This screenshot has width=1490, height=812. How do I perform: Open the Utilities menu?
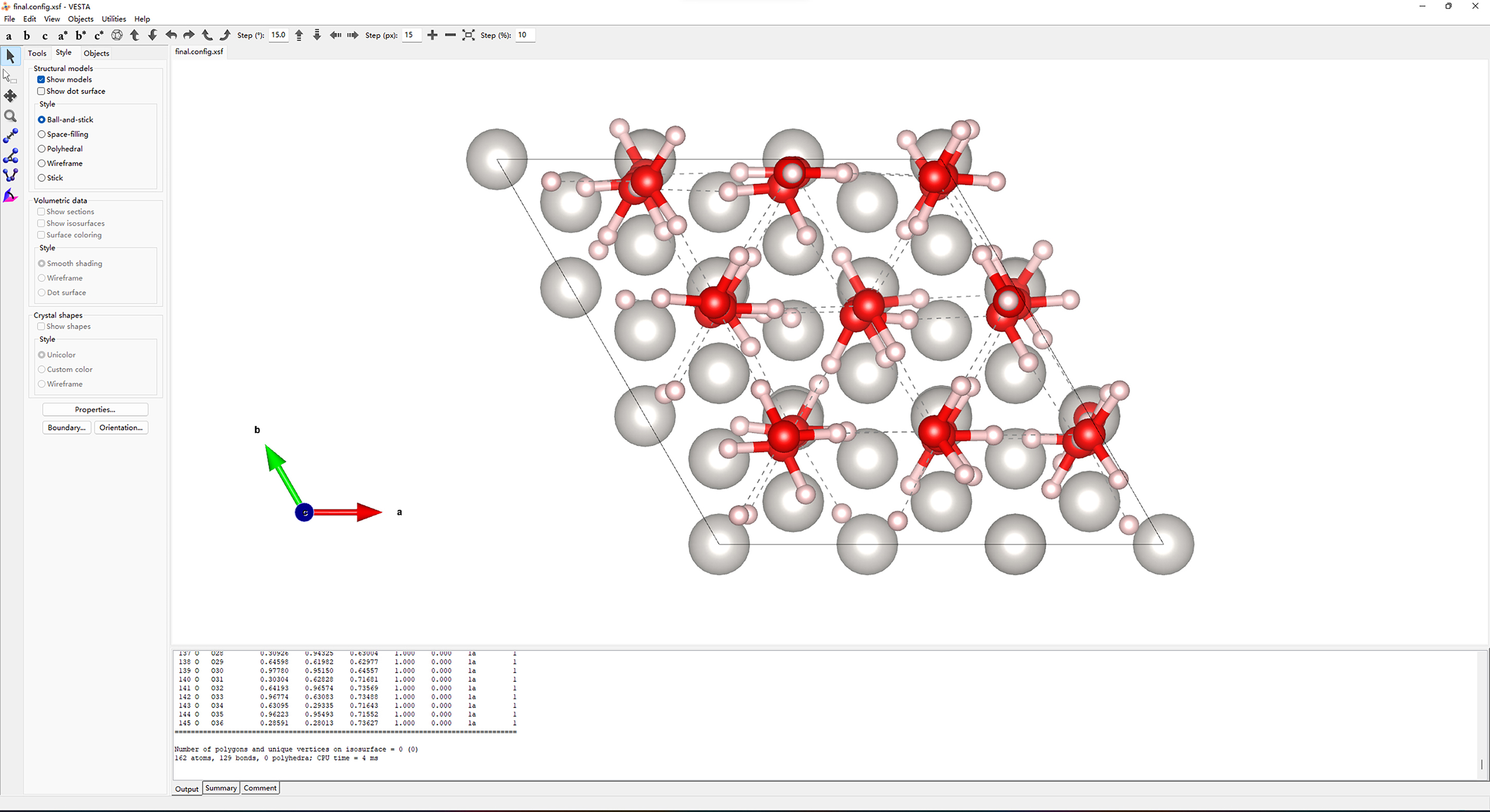[x=113, y=19]
